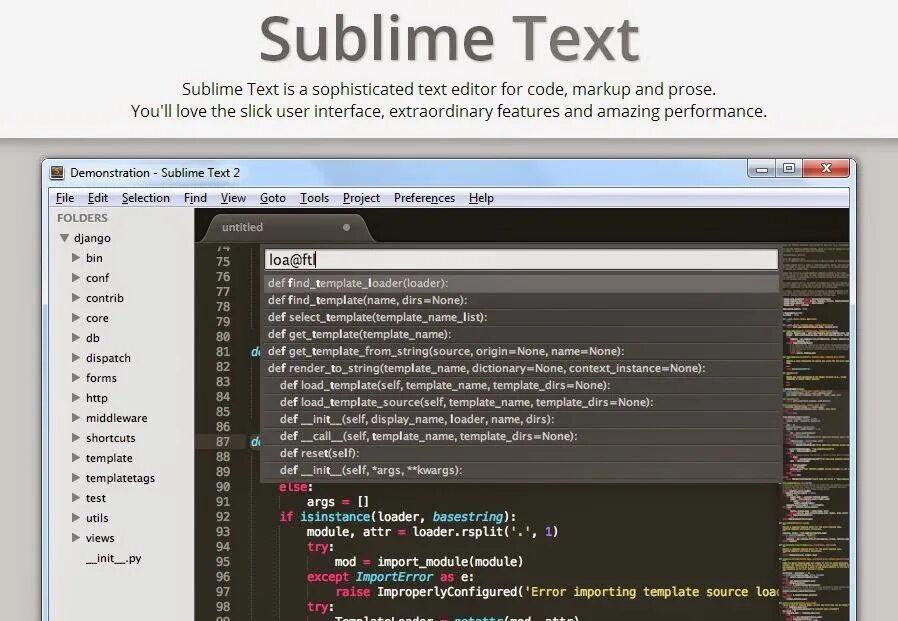This screenshot has height=621, width=898.
Task: Close the Sublime Text 2 window
Action: pyautogui.click(x=826, y=168)
